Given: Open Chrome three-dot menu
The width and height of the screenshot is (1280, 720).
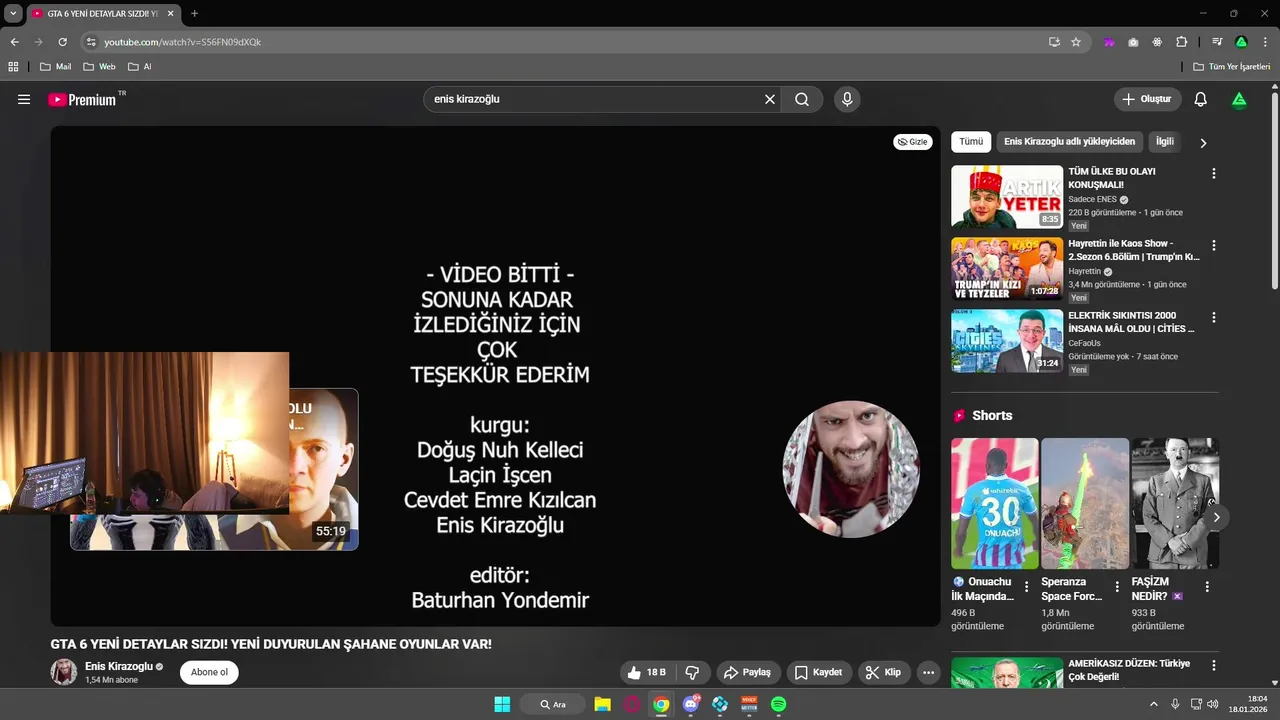Looking at the screenshot, I should click(1265, 42).
